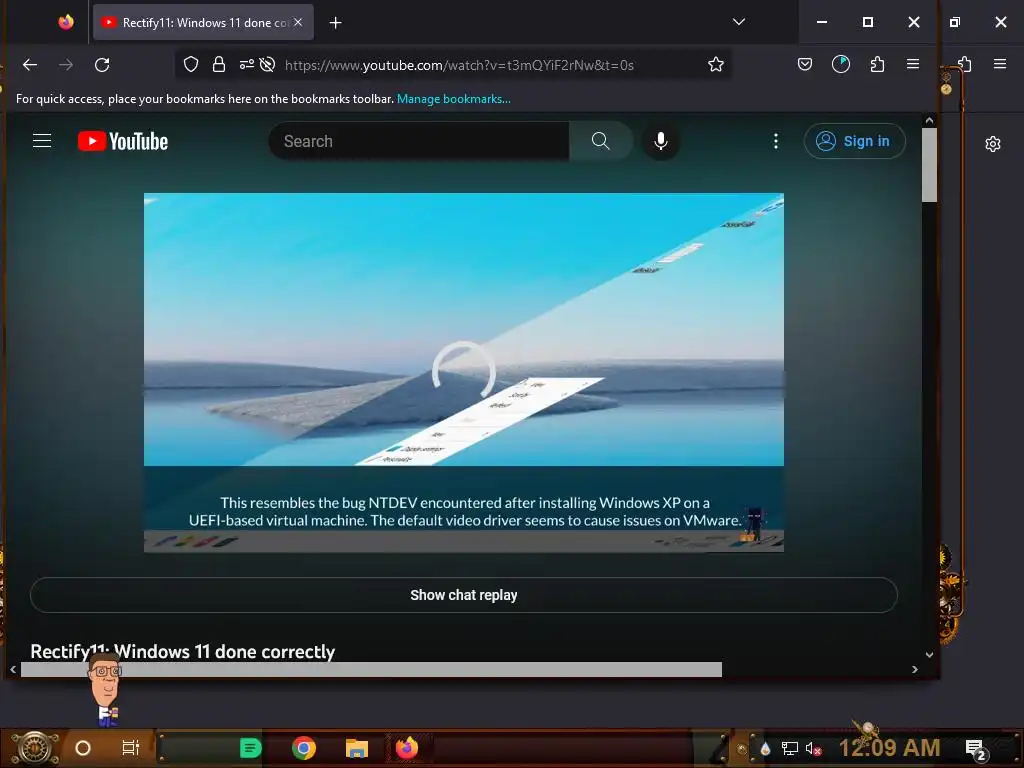This screenshot has height=768, width=1024.
Task: Click Show chat replay button
Action: tap(464, 595)
